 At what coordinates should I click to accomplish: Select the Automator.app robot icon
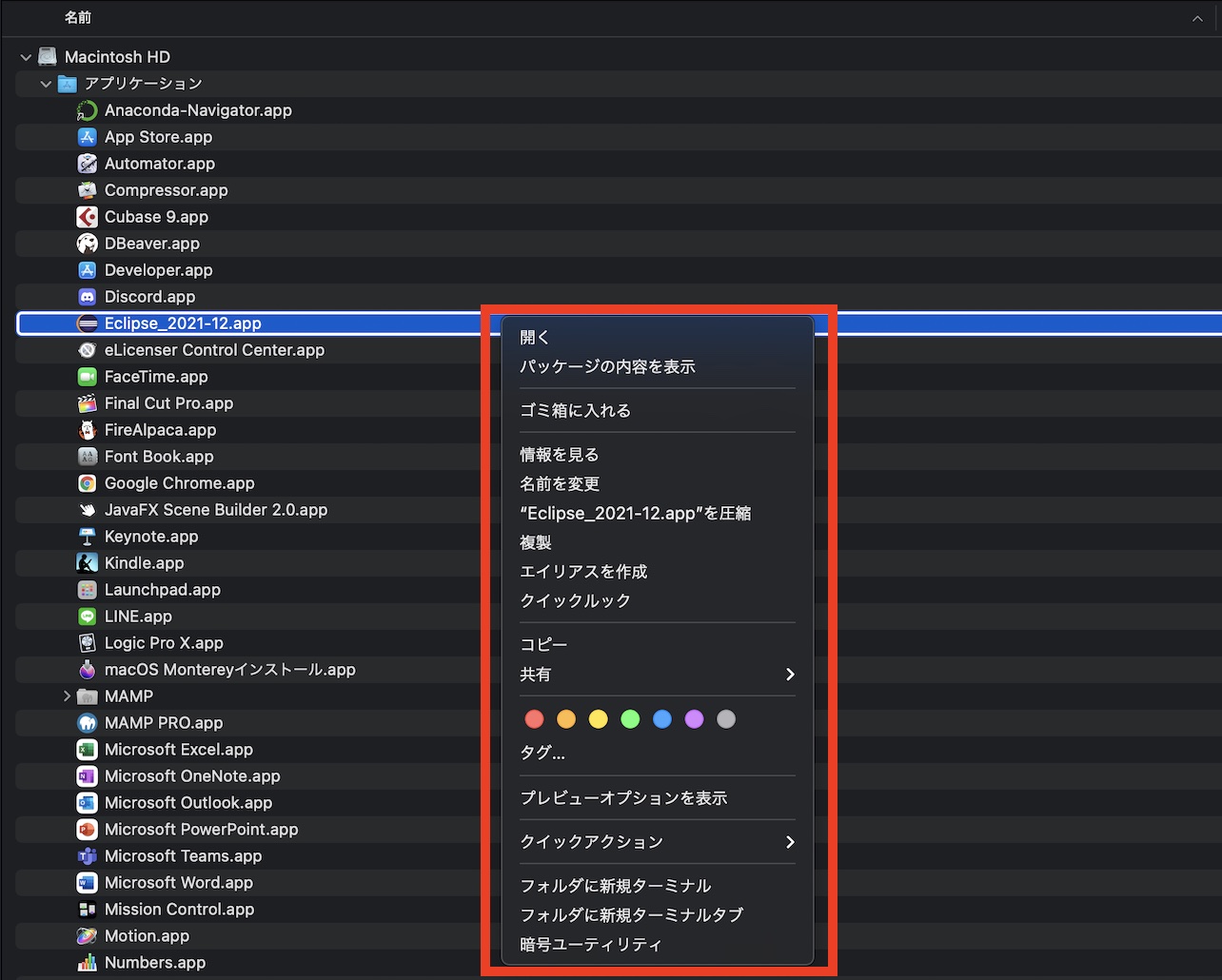tap(87, 164)
